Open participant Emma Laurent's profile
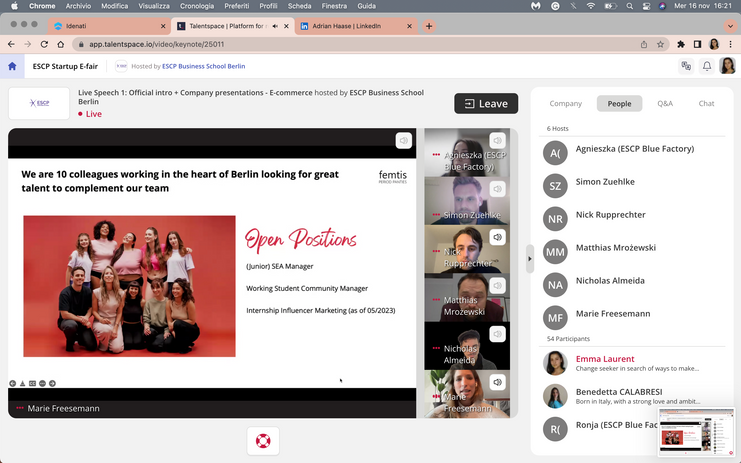 pos(632,363)
